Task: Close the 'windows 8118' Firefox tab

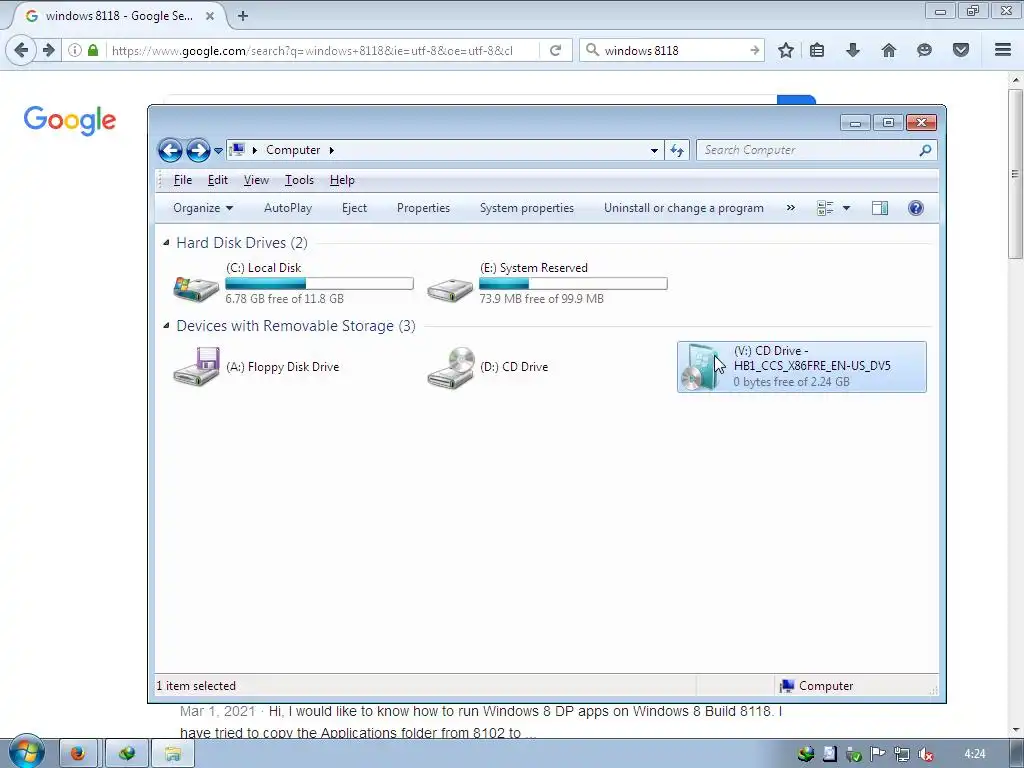Action: tap(210, 16)
